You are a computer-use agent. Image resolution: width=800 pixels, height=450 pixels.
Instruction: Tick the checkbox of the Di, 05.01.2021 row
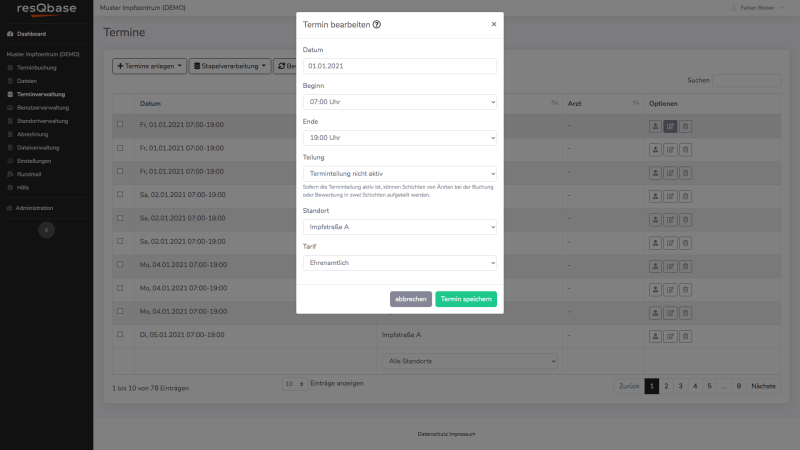click(x=120, y=335)
